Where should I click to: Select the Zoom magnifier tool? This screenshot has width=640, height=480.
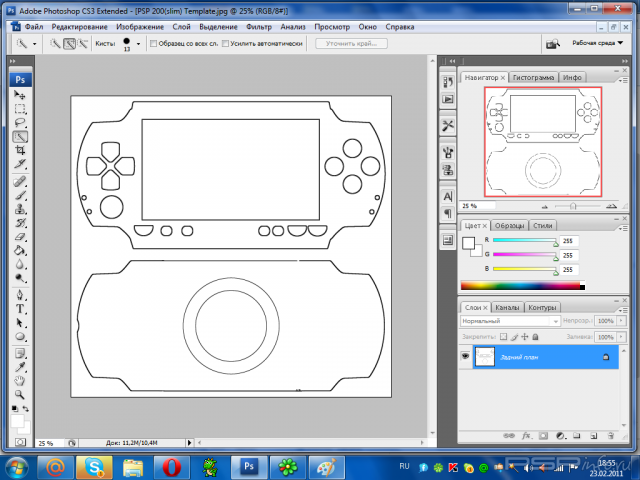pos(20,394)
